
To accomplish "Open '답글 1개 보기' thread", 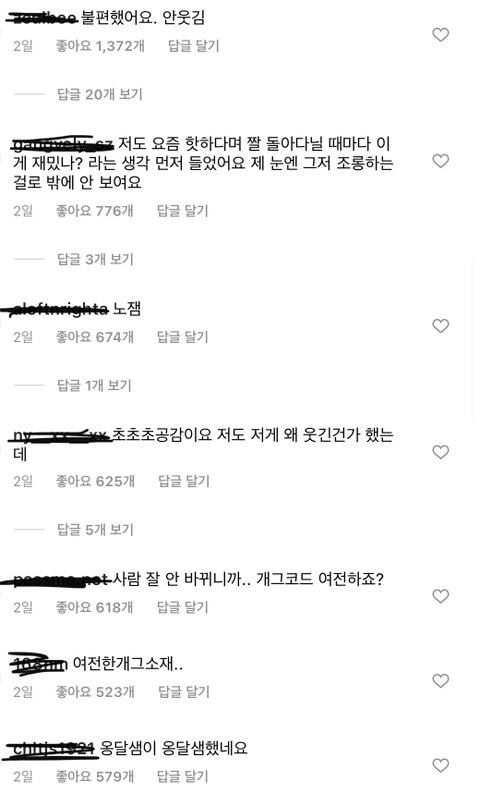I will [95, 386].
